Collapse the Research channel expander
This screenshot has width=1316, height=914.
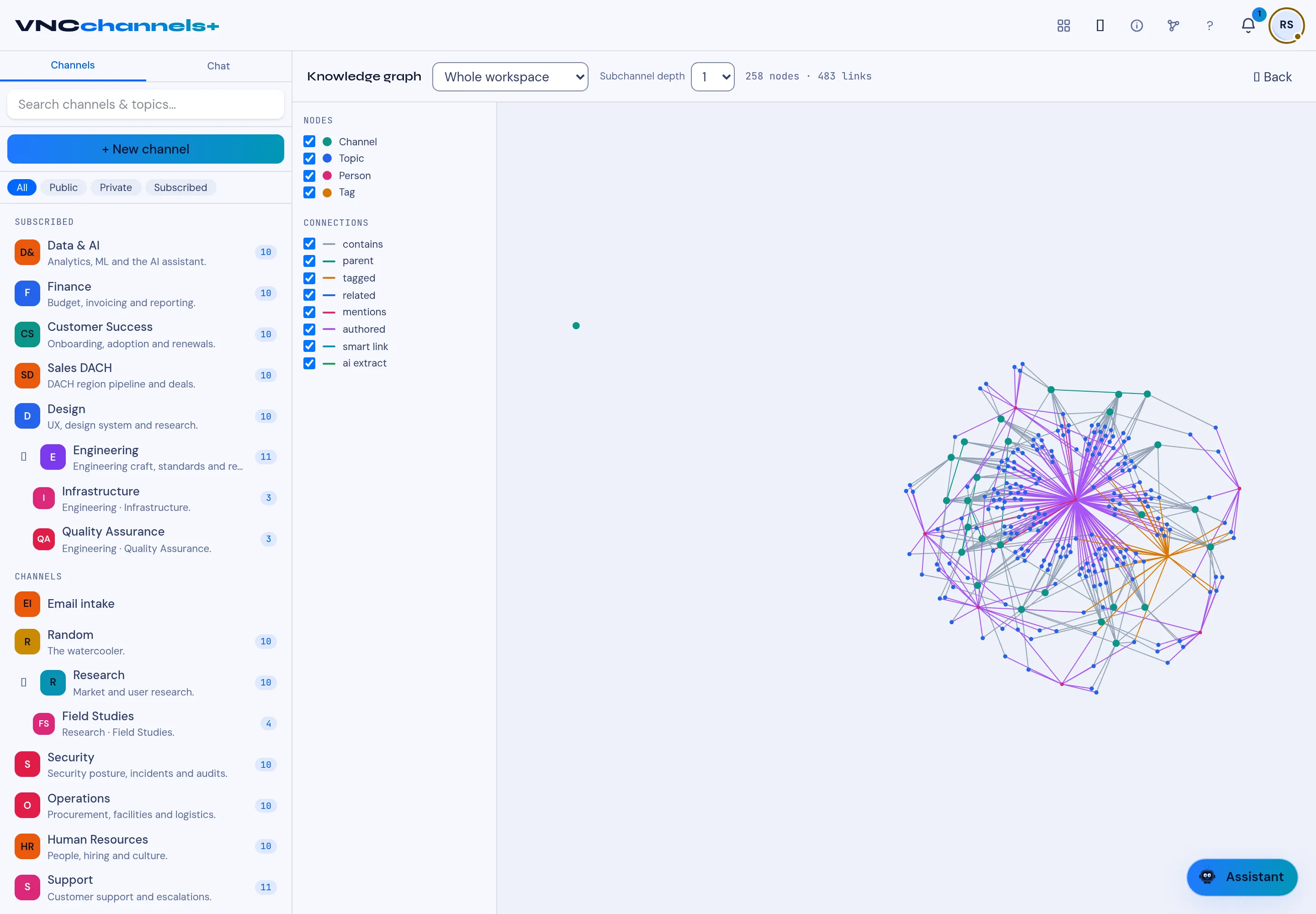(x=23, y=682)
